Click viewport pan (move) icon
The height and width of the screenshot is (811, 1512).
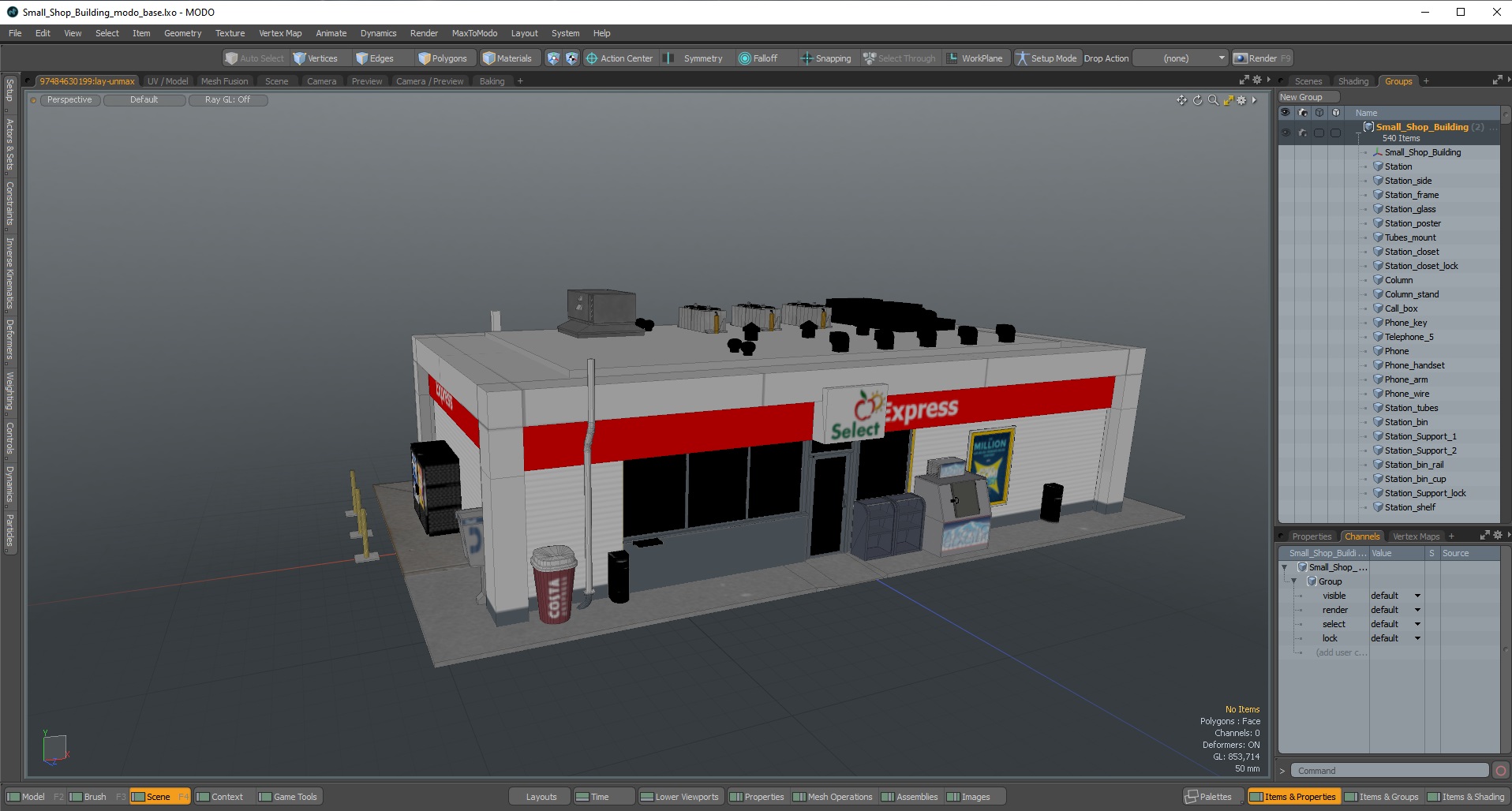(1181, 100)
